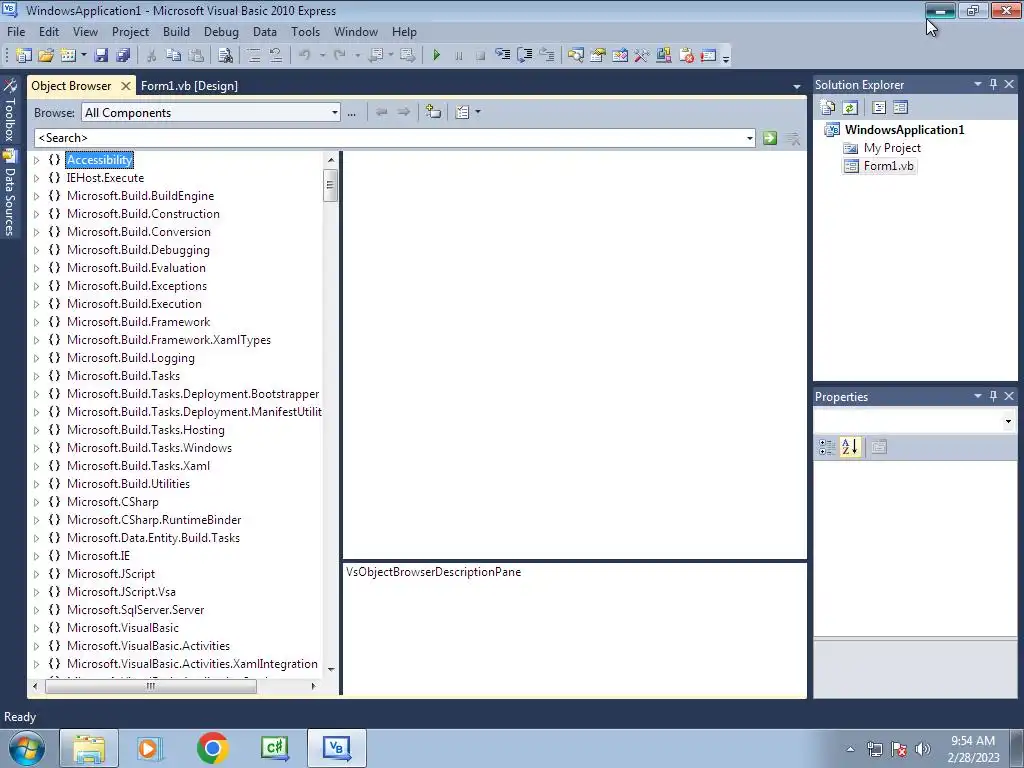The width and height of the screenshot is (1024, 768).
Task: Click the Edit Custom Component Set ellipsis button
Action: pyautogui.click(x=351, y=113)
